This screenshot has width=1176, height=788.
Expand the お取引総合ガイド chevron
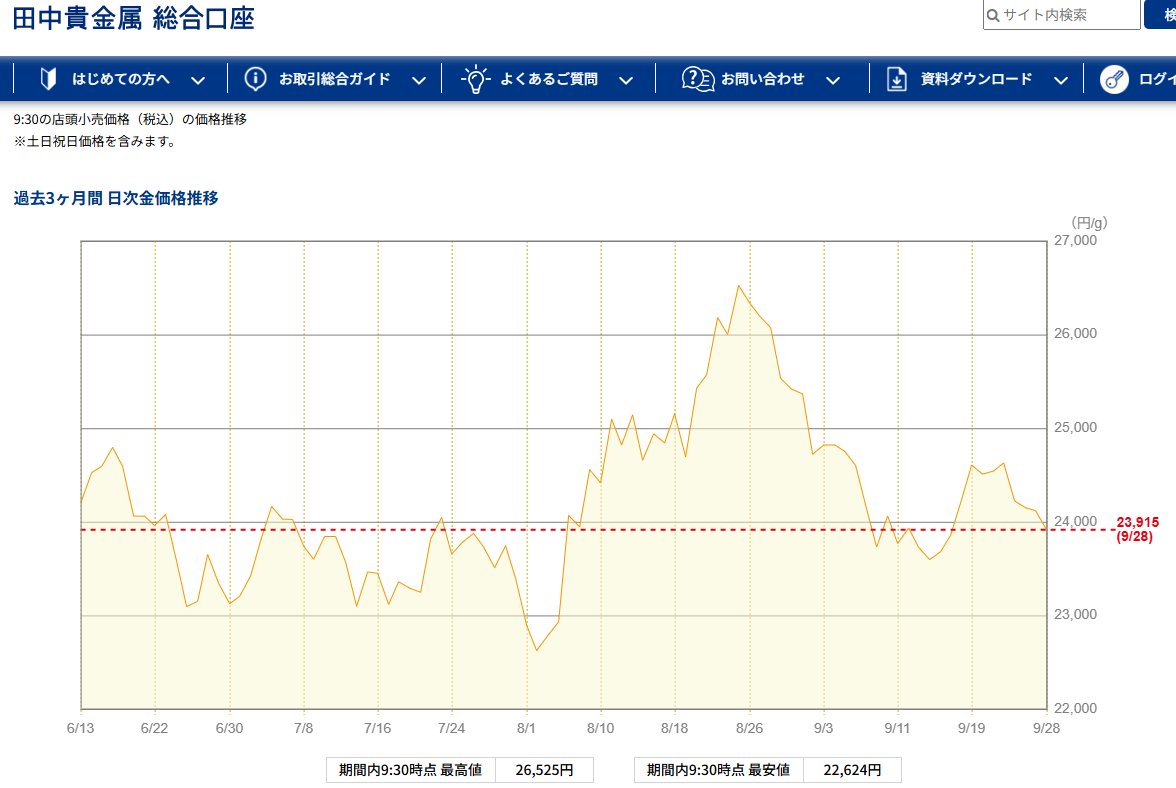click(419, 80)
